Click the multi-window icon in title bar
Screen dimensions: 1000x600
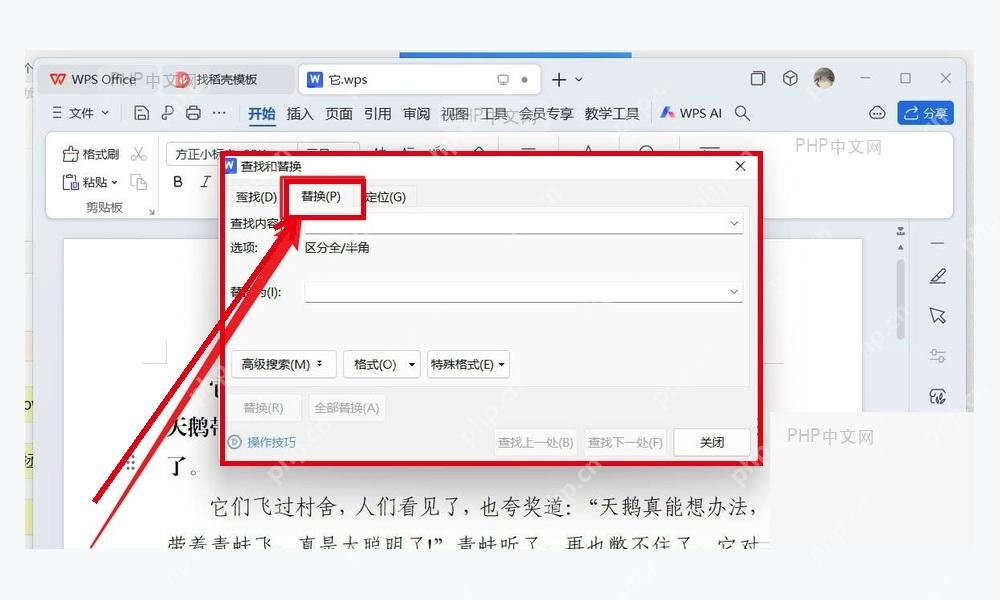point(758,78)
